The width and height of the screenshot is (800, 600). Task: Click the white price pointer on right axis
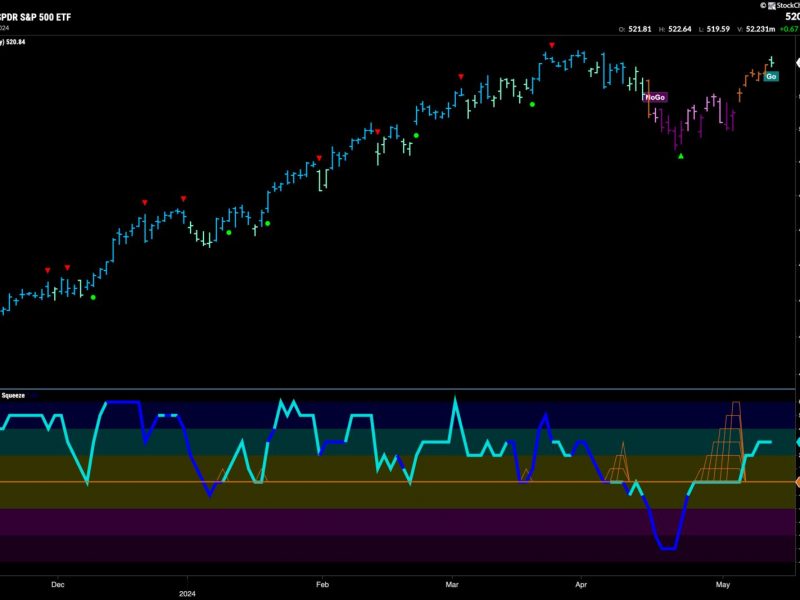point(797,63)
